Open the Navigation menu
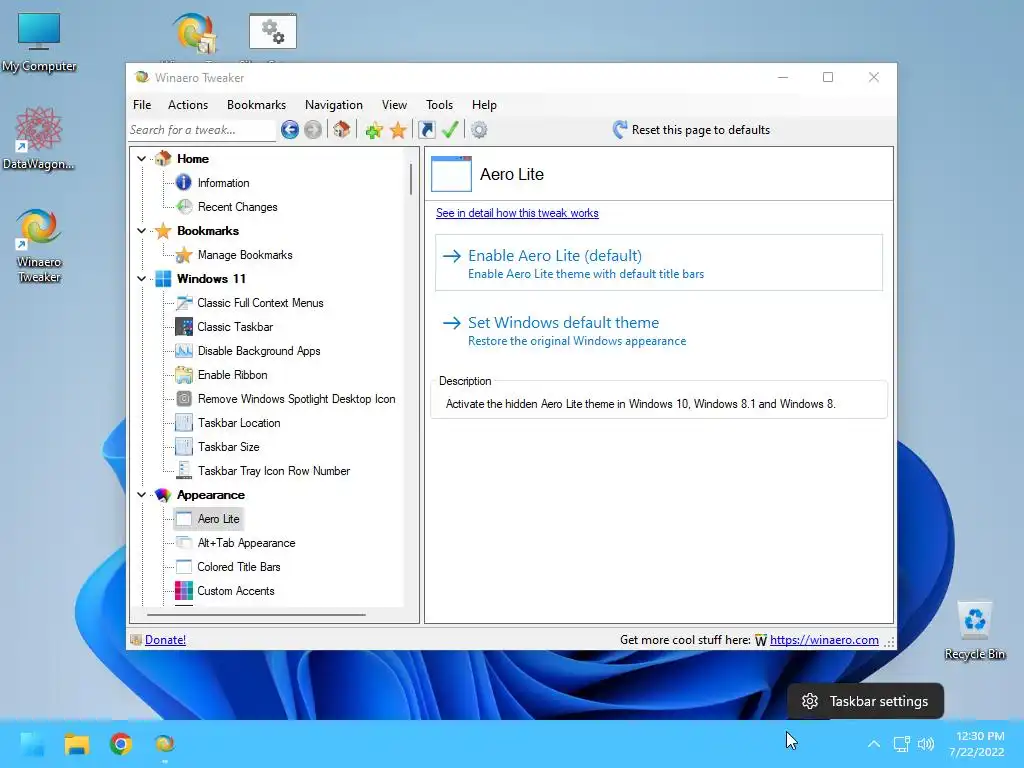1024x768 pixels. tap(334, 105)
